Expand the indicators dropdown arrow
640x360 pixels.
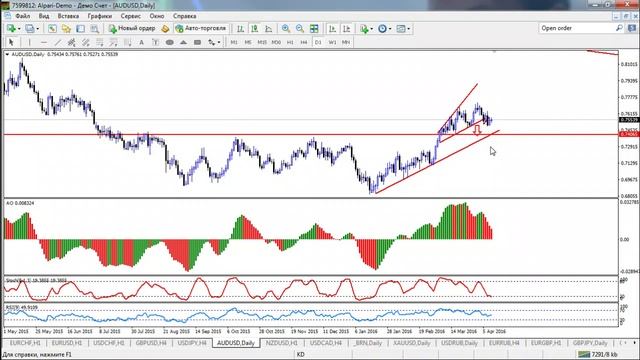pyautogui.click(x=371, y=29)
